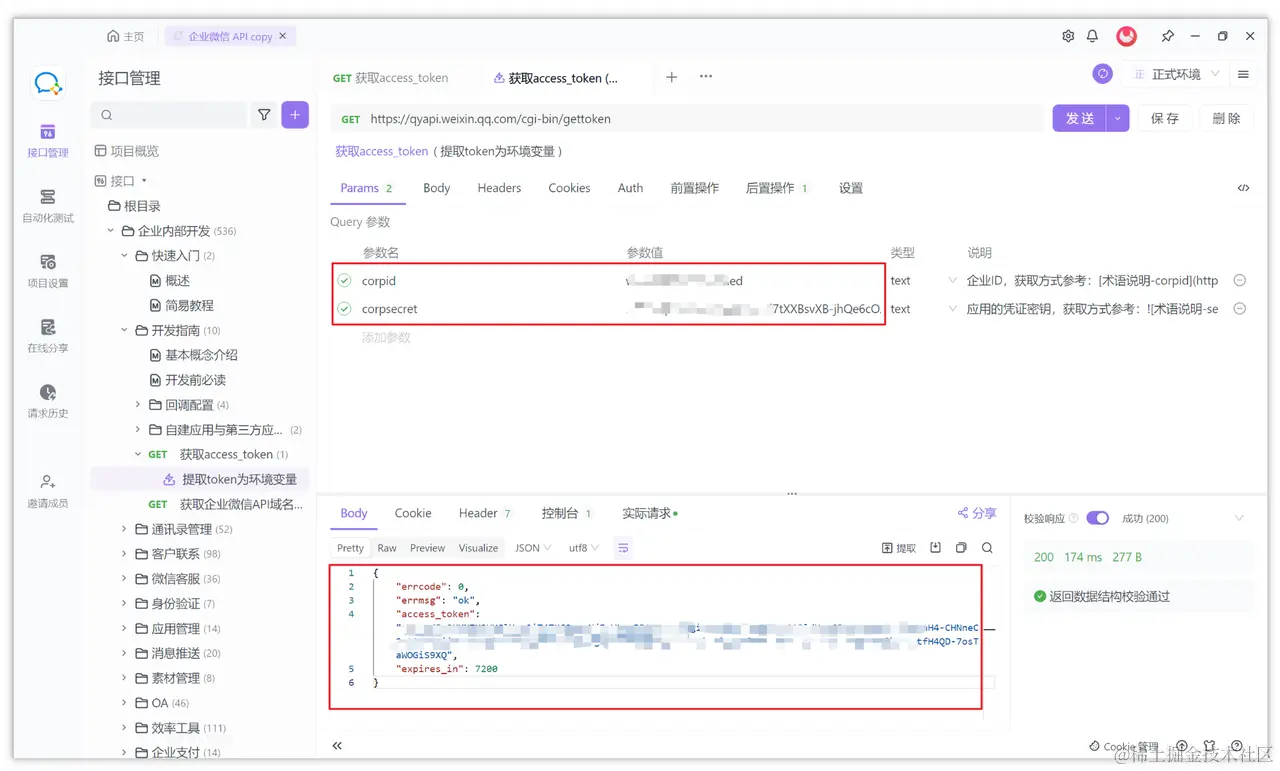This screenshot has height=771, width=1280.
Task: Click the user avatar in the title bar
Action: (1127, 36)
